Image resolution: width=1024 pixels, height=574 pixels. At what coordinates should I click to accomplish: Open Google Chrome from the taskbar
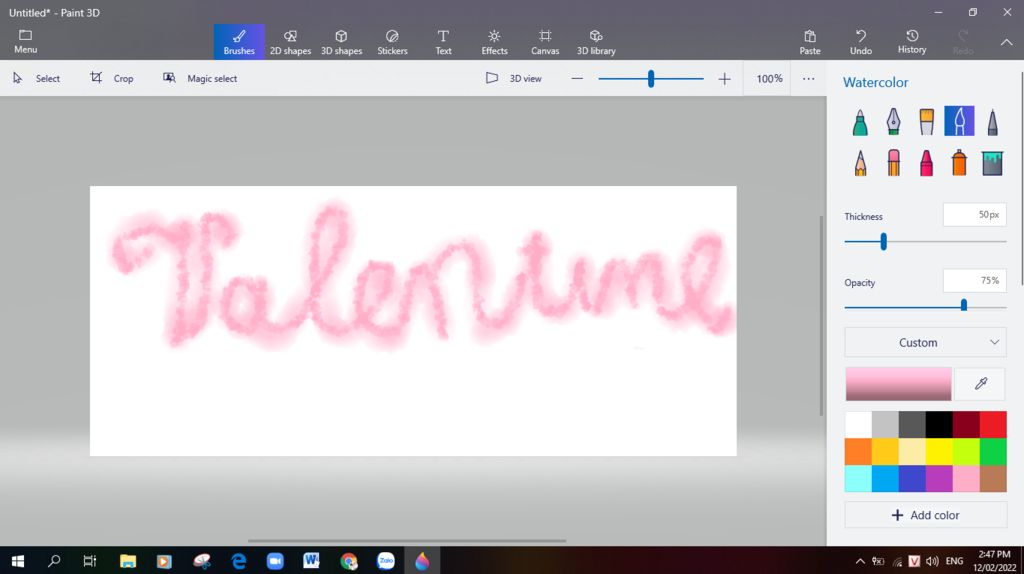[x=349, y=561]
